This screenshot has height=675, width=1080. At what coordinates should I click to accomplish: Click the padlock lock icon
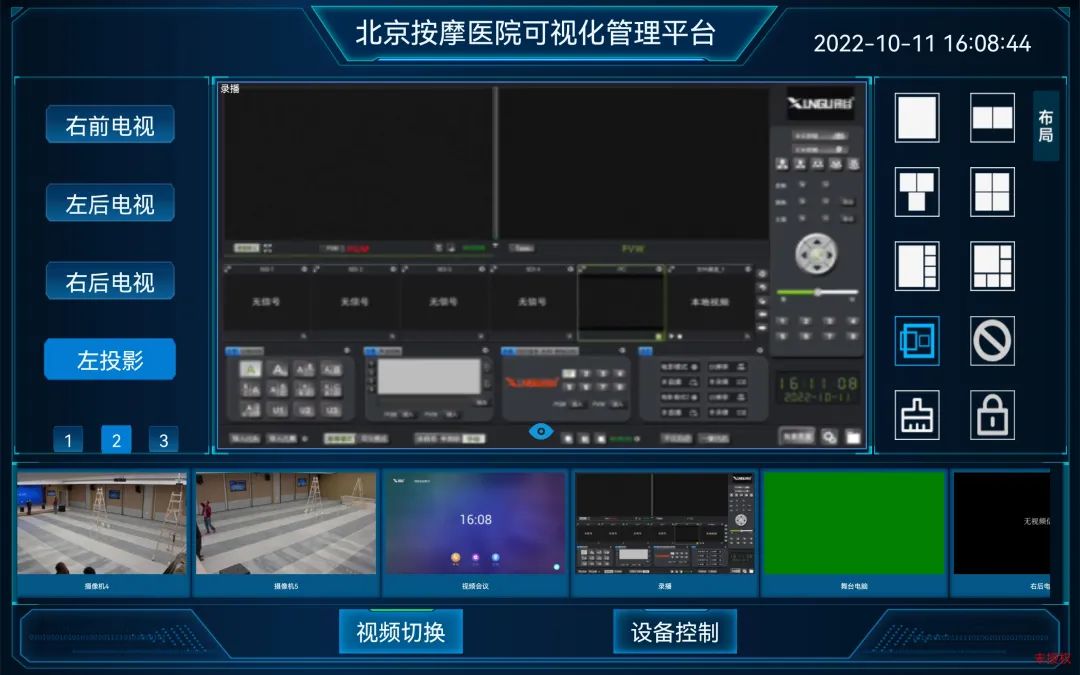(992, 415)
